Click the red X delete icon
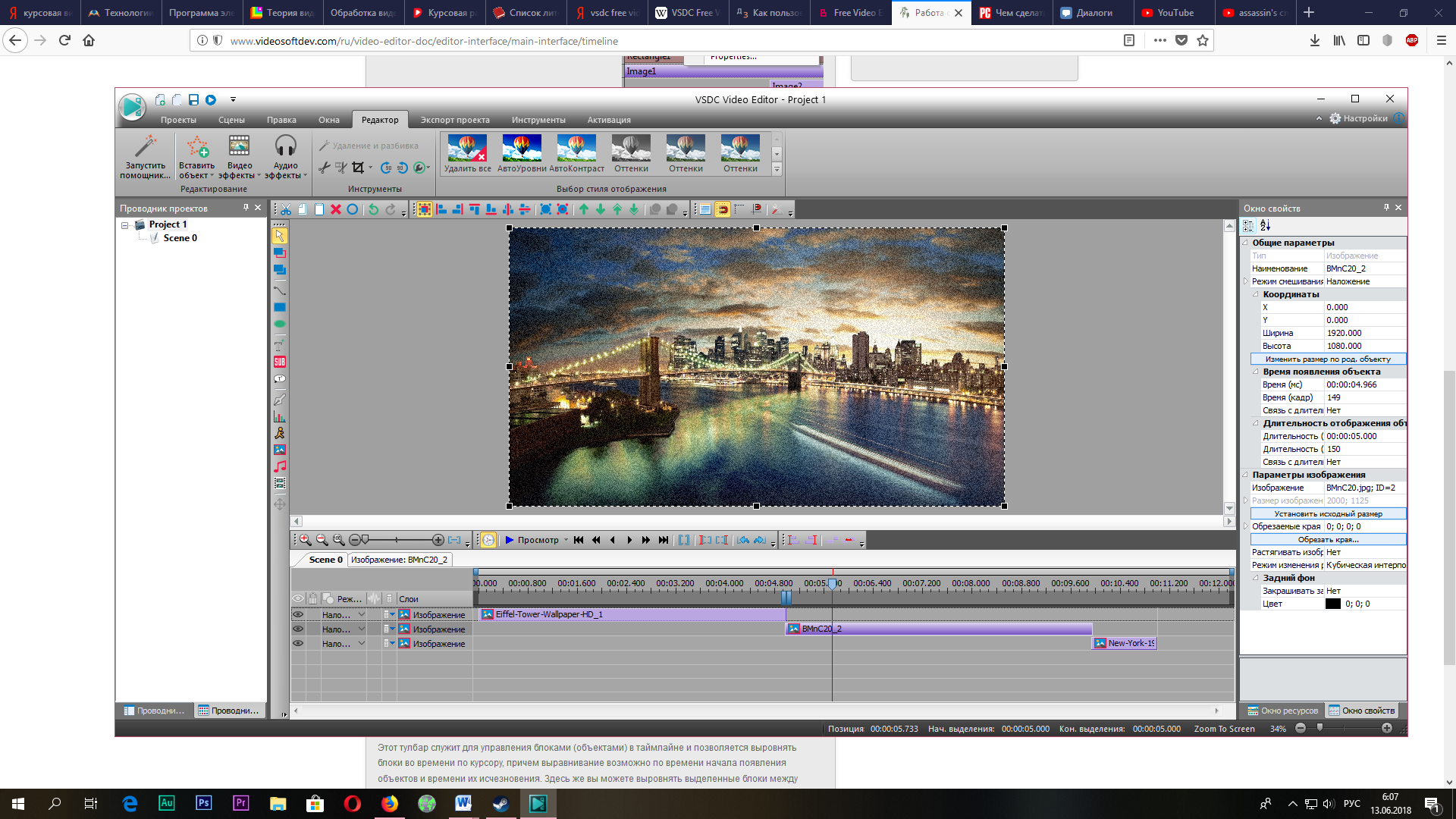The width and height of the screenshot is (1456, 819). point(336,209)
